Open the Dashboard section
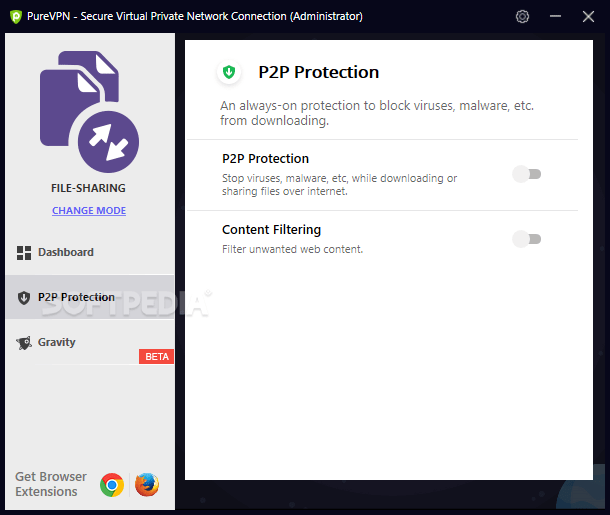The height and width of the screenshot is (515, 610). [x=90, y=252]
